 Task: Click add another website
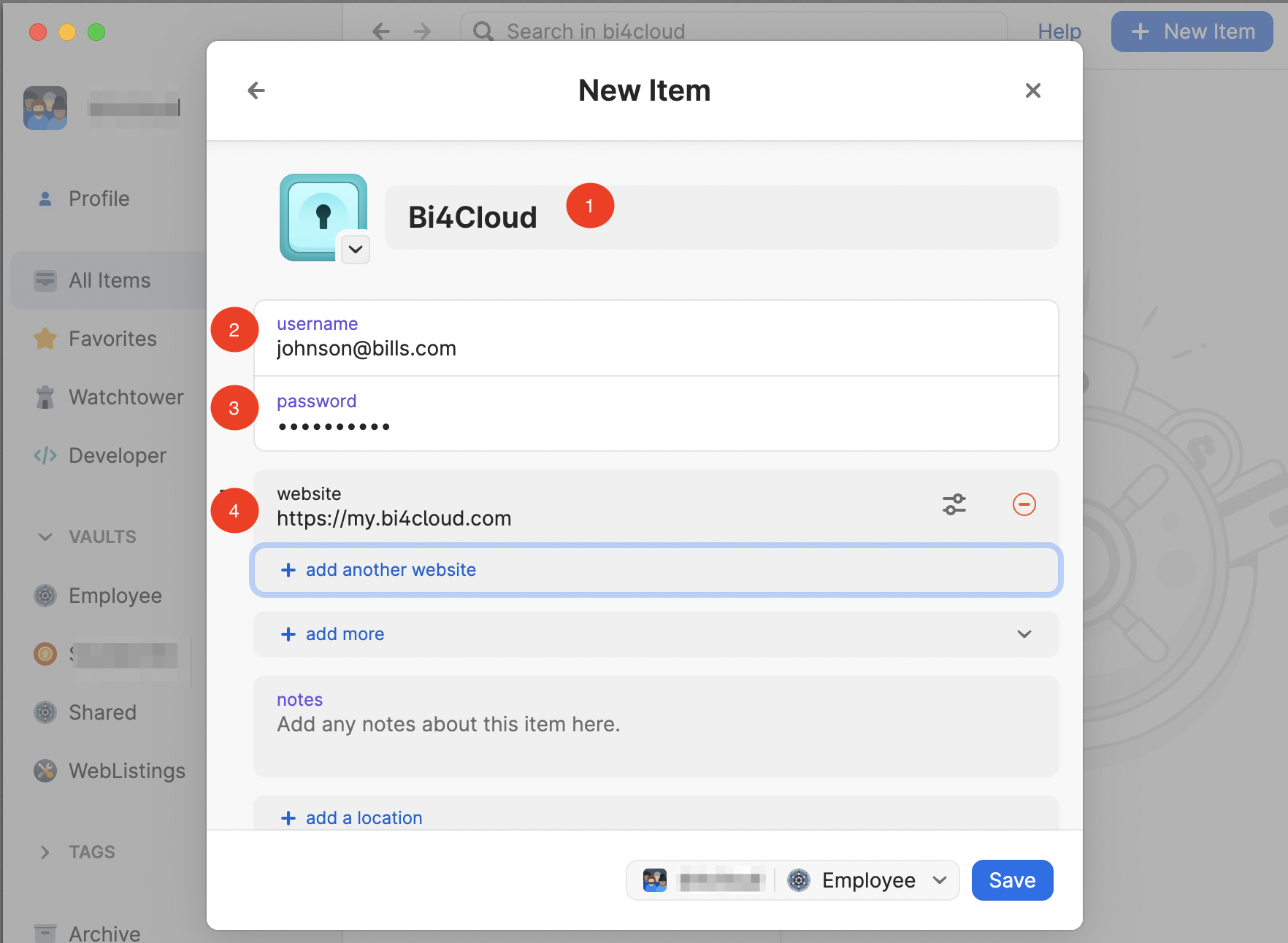[x=656, y=570]
